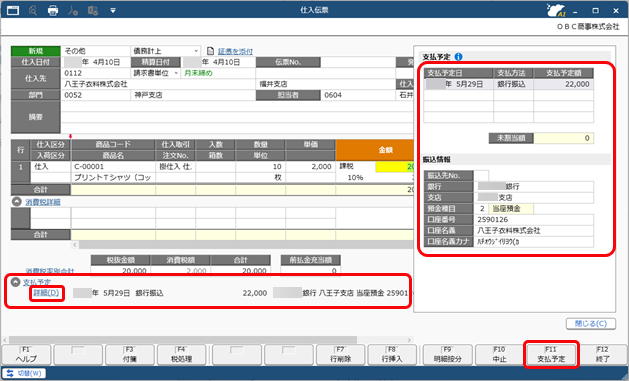This screenshot has height=381, width=629.
Task: Click the 月末締め label
Action: [x=198, y=73]
